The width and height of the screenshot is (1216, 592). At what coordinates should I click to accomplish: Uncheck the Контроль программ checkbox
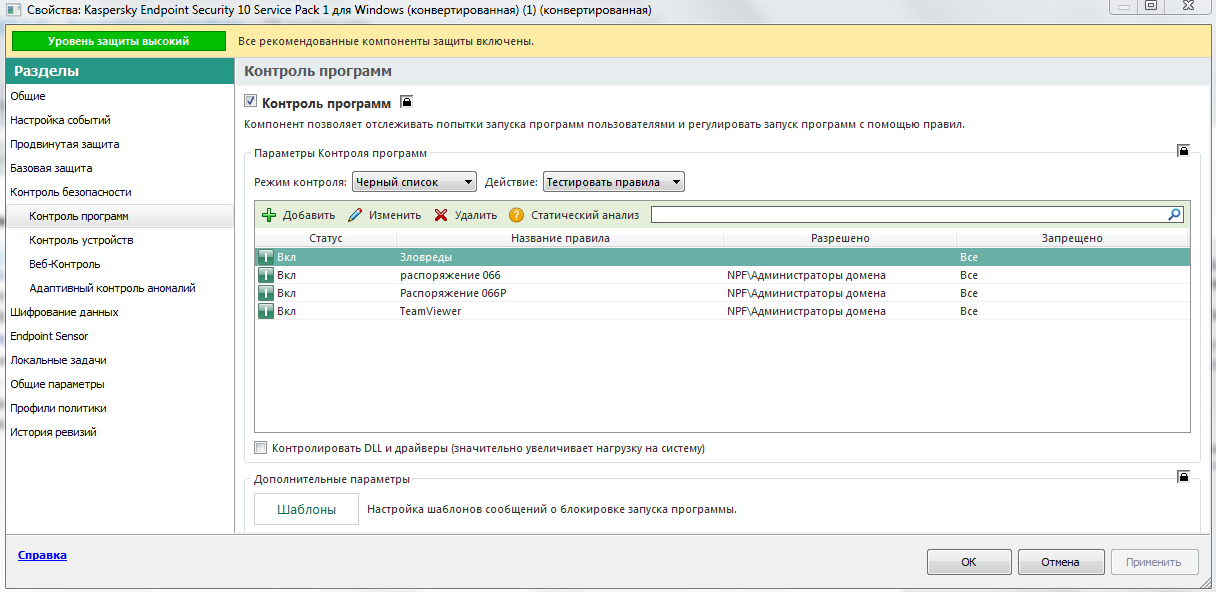251,102
